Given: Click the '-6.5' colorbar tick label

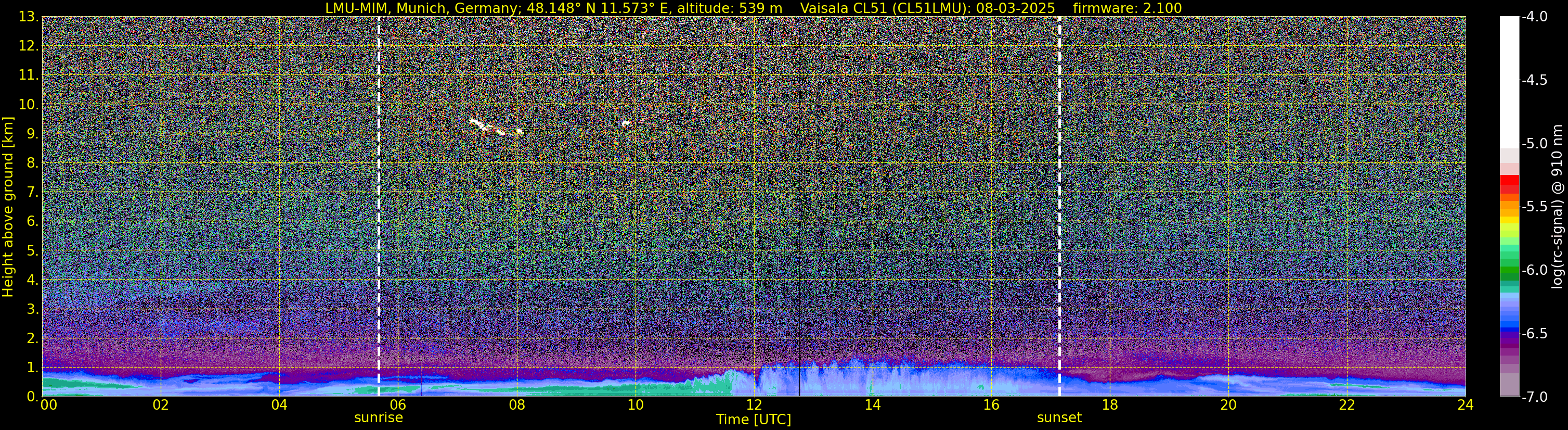Looking at the screenshot, I should click(x=1534, y=334).
